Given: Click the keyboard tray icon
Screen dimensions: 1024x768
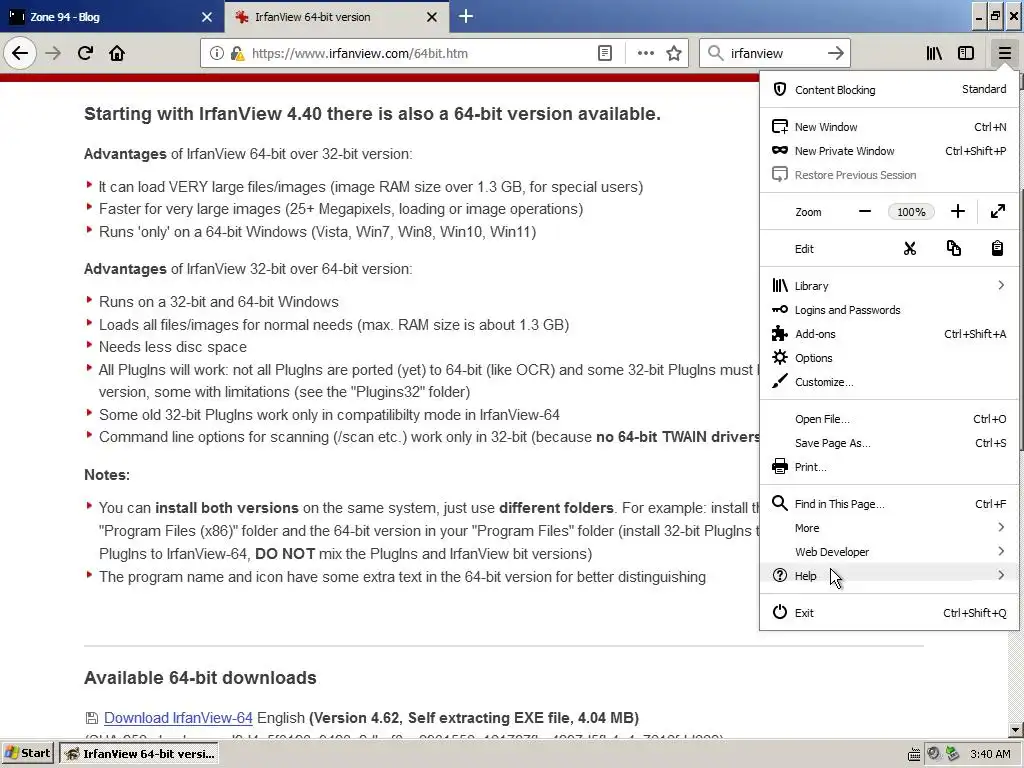Looking at the screenshot, I should 914,754.
